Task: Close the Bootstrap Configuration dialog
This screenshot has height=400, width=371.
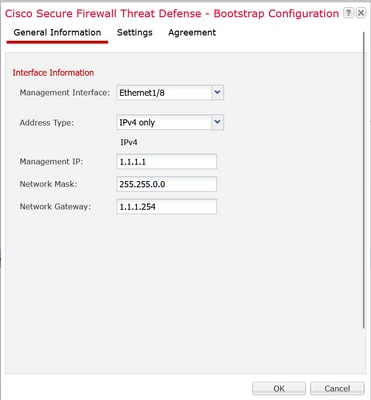Action: pos(361,13)
